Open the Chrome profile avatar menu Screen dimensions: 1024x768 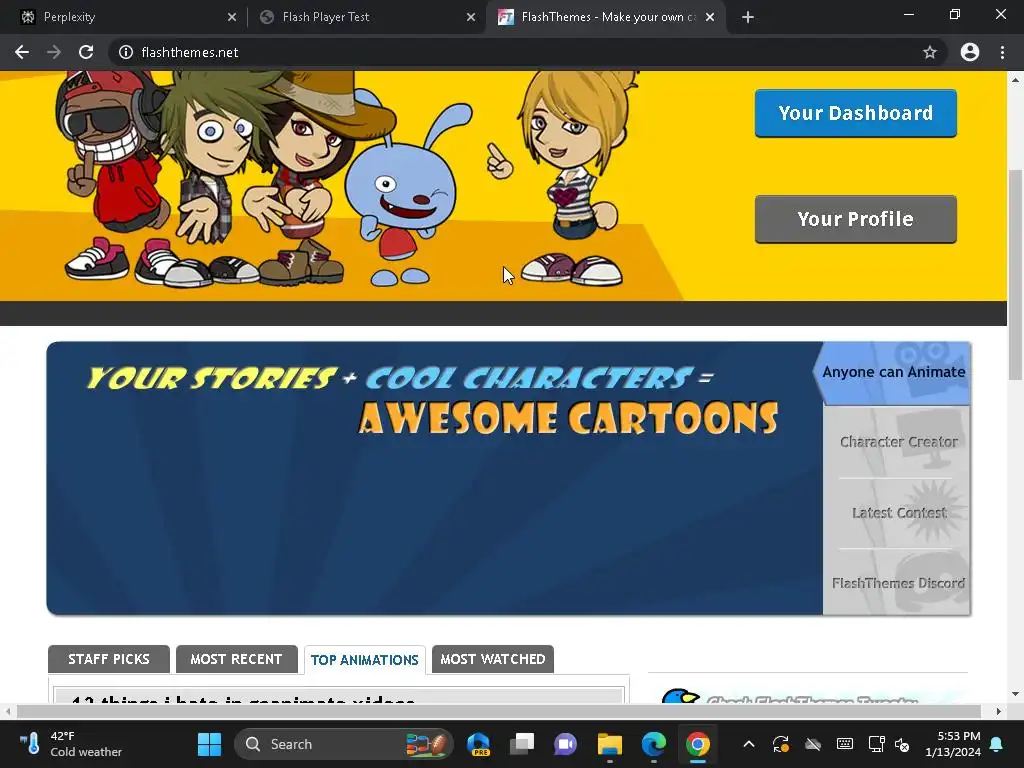[970, 52]
